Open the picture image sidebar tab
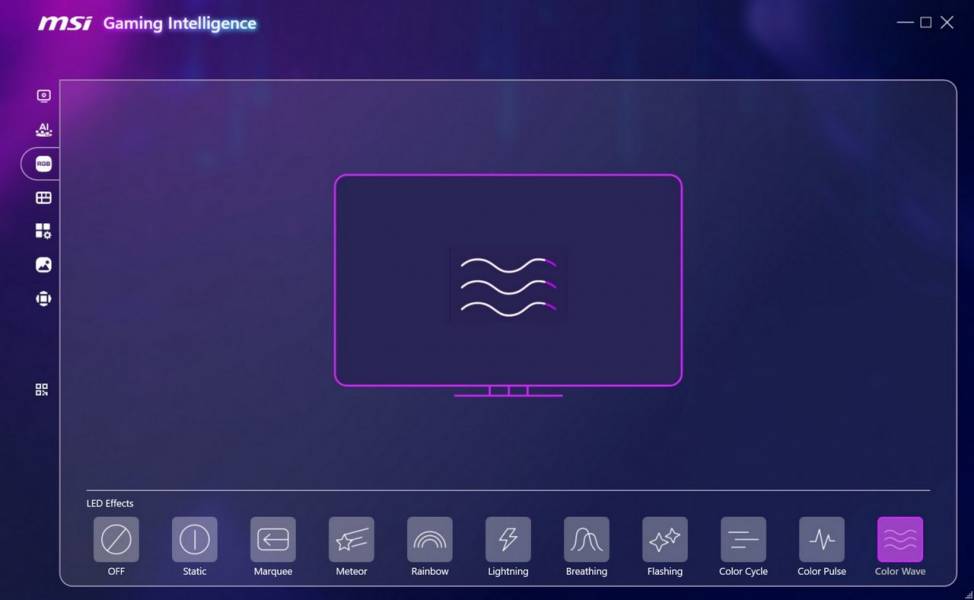The height and width of the screenshot is (600, 974). pos(43,265)
